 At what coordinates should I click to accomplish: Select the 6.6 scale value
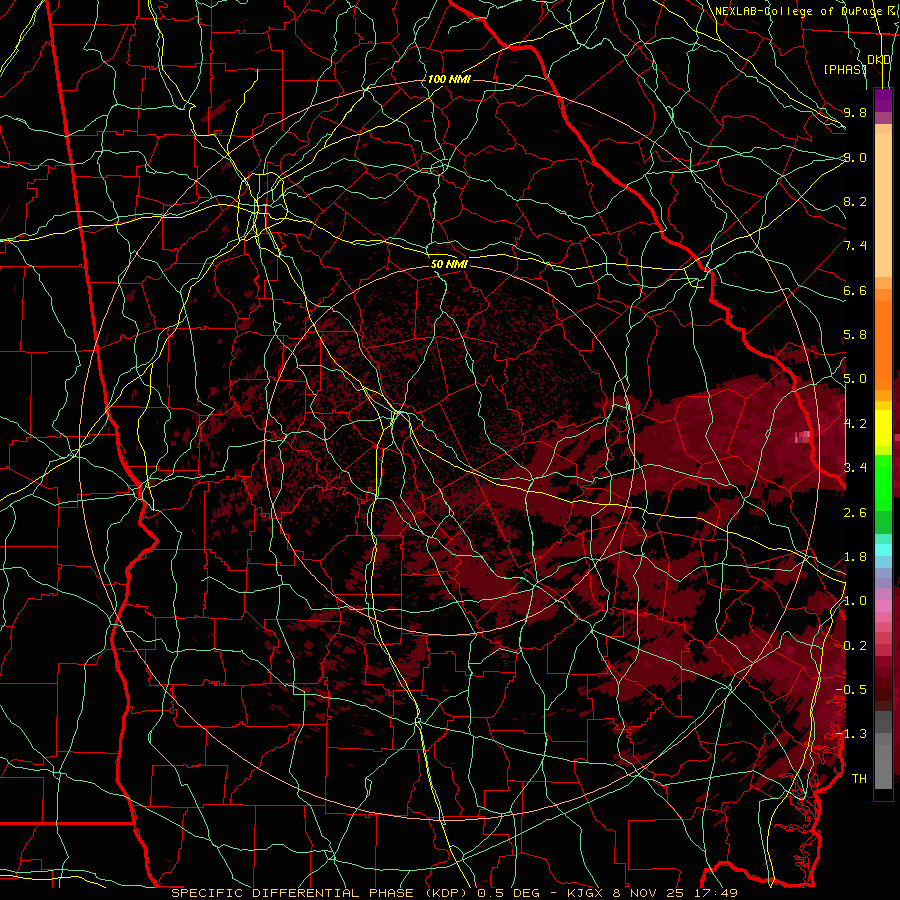[855, 290]
